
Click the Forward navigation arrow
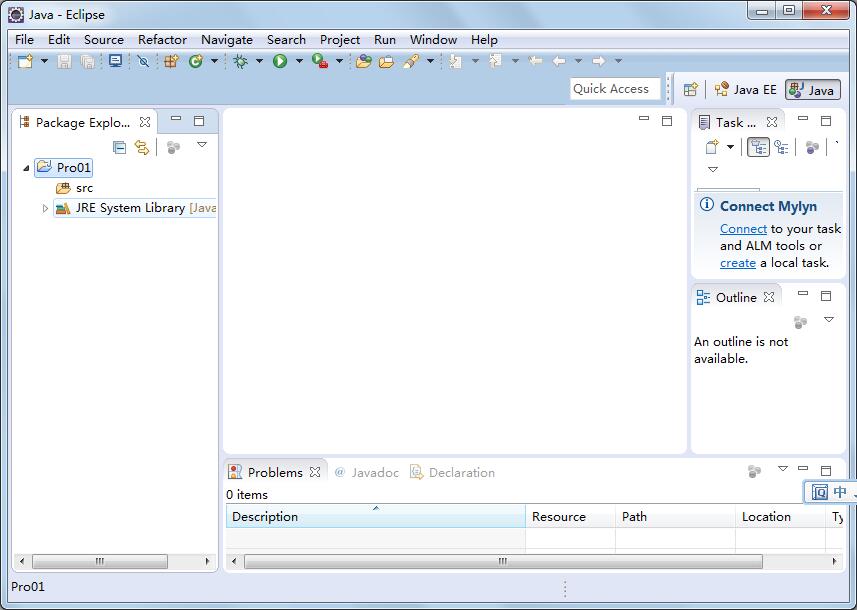tap(599, 61)
